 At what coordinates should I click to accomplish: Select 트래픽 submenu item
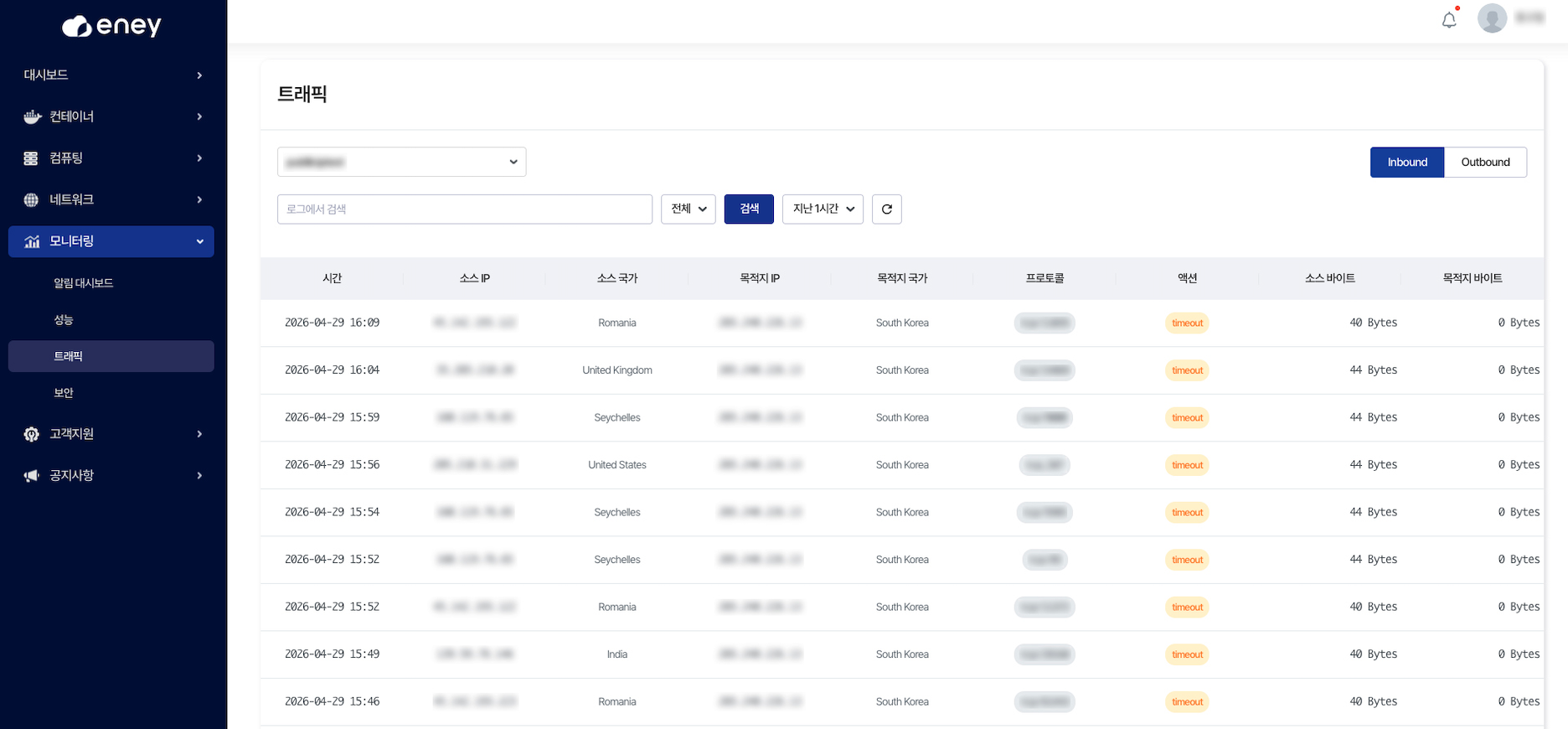111,356
